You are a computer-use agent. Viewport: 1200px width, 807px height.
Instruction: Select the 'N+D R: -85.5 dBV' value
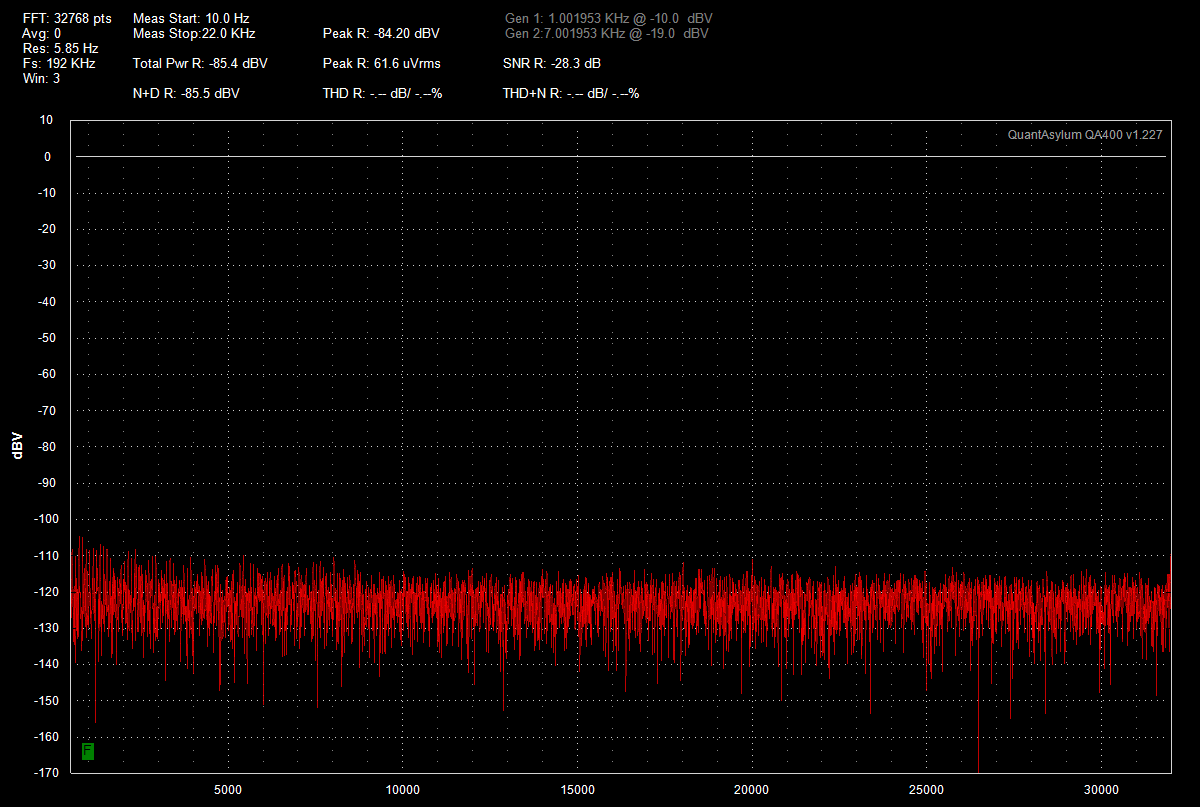pyautogui.click(x=186, y=93)
